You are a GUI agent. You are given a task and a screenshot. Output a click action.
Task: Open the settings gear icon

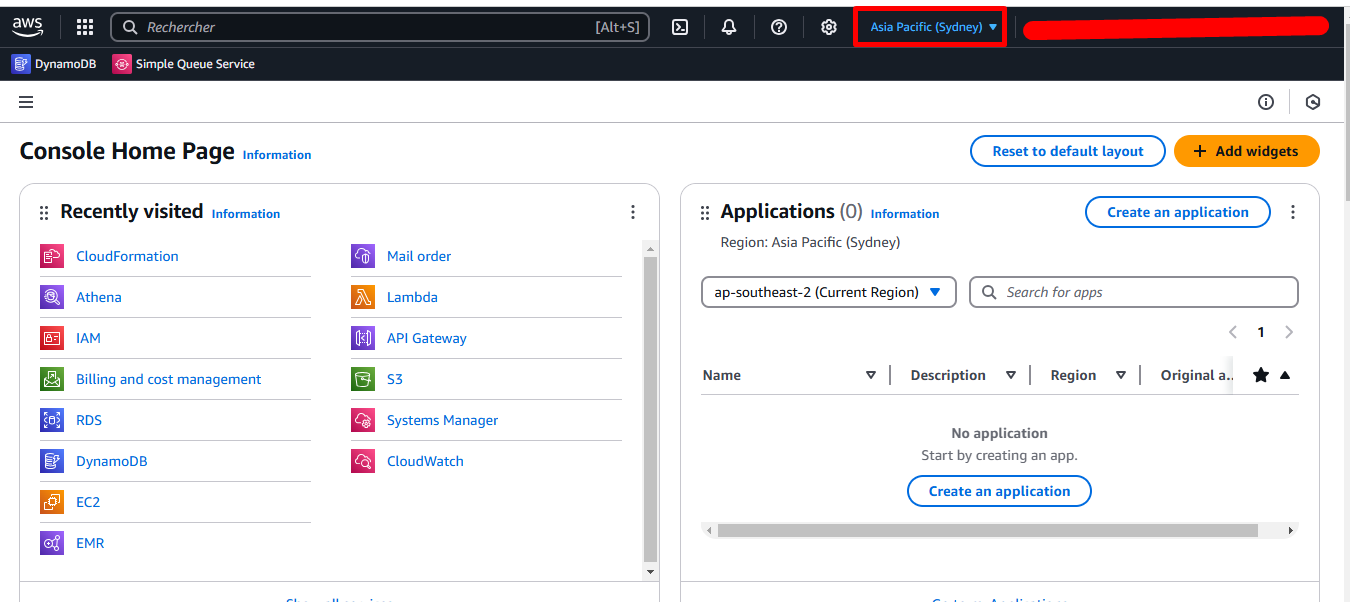tap(829, 27)
